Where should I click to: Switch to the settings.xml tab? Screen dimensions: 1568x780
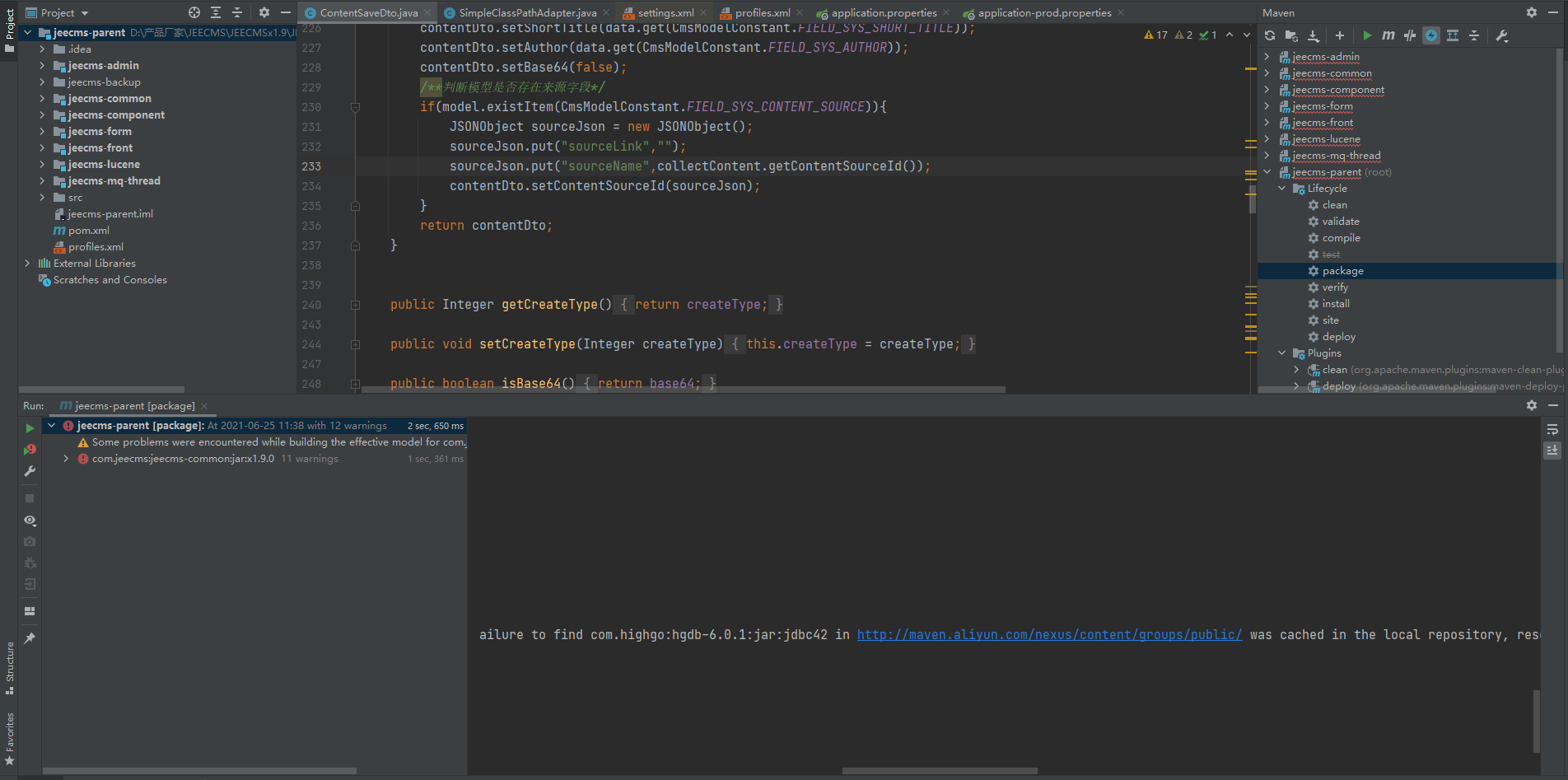pos(665,13)
